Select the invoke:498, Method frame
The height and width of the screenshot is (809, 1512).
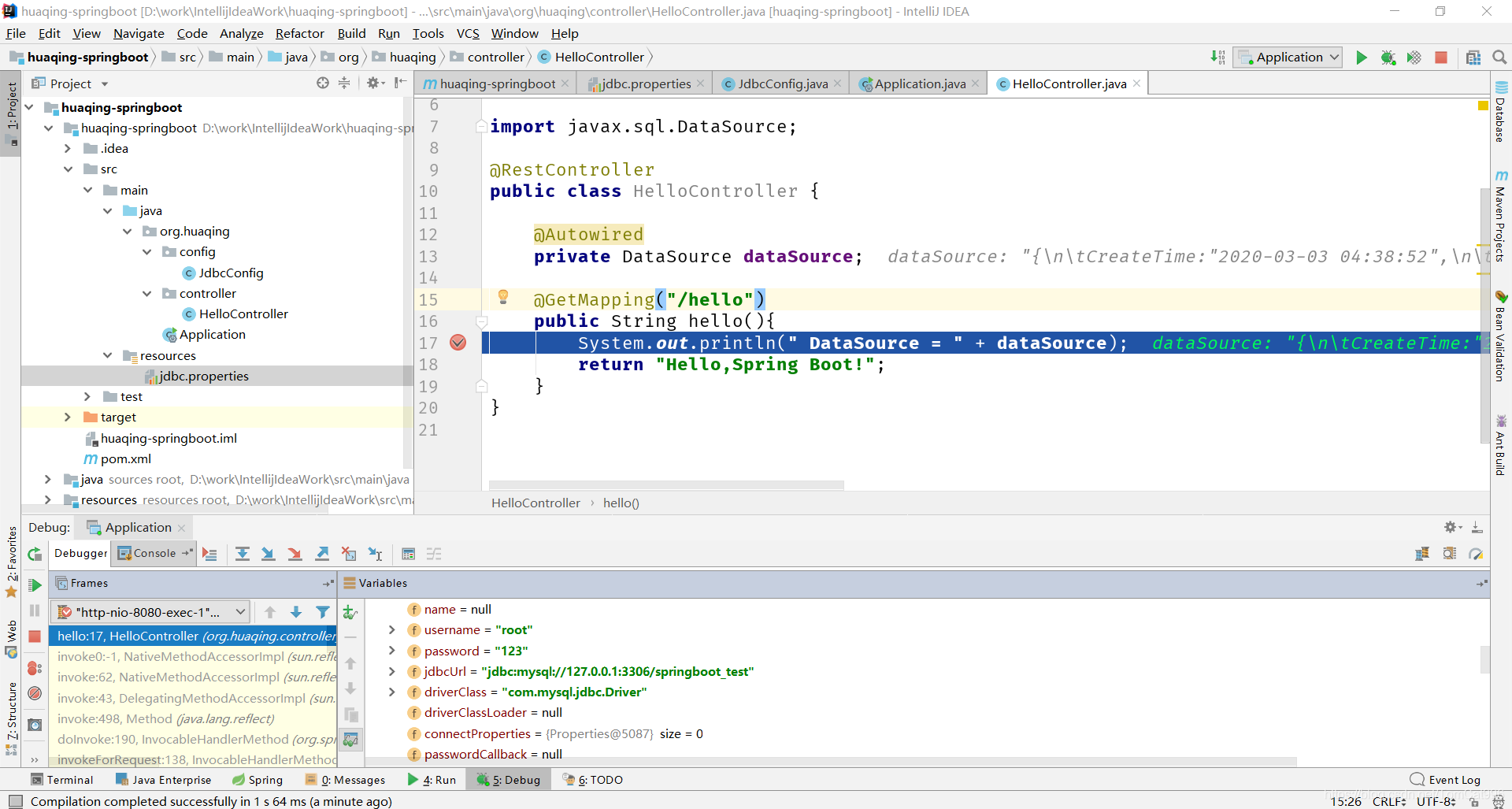pyautogui.click(x=192, y=719)
